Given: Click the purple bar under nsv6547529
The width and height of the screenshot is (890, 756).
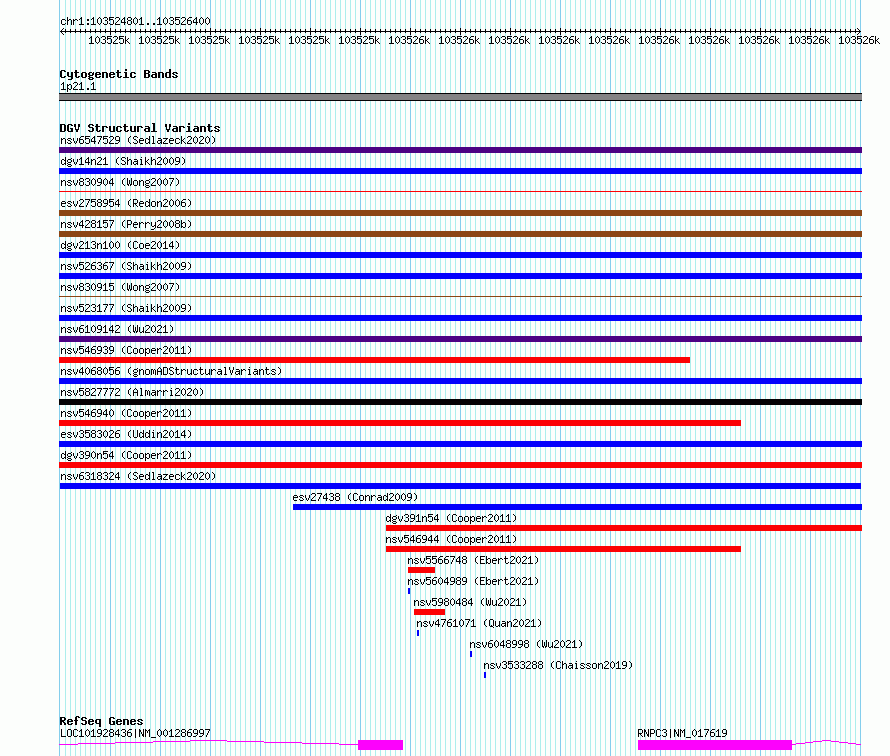Looking at the screenshot, I should pyautogui.click(x=460, y=150).
